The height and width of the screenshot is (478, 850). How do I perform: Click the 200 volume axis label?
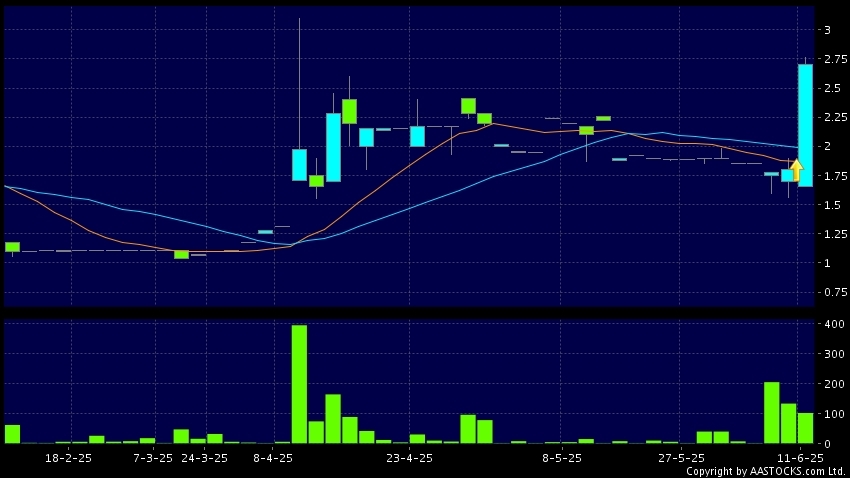point(834,384)
